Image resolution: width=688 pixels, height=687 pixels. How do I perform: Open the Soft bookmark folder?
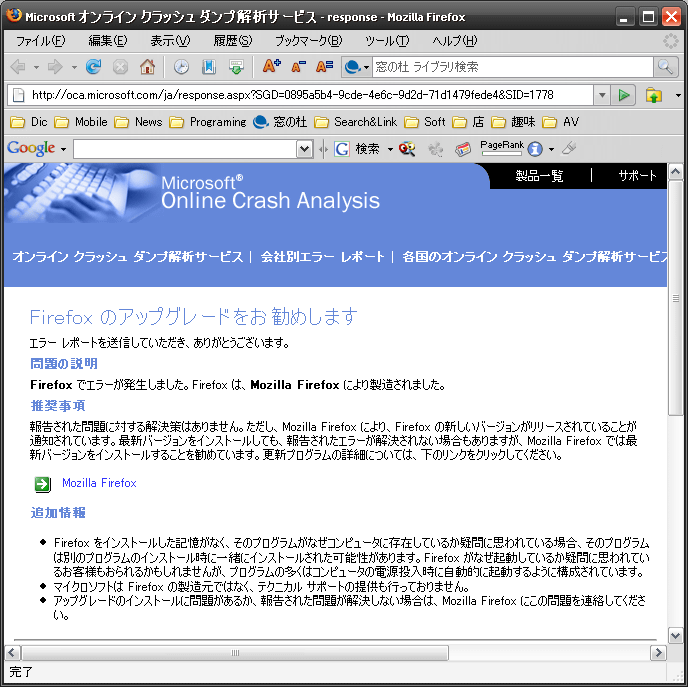424,122
